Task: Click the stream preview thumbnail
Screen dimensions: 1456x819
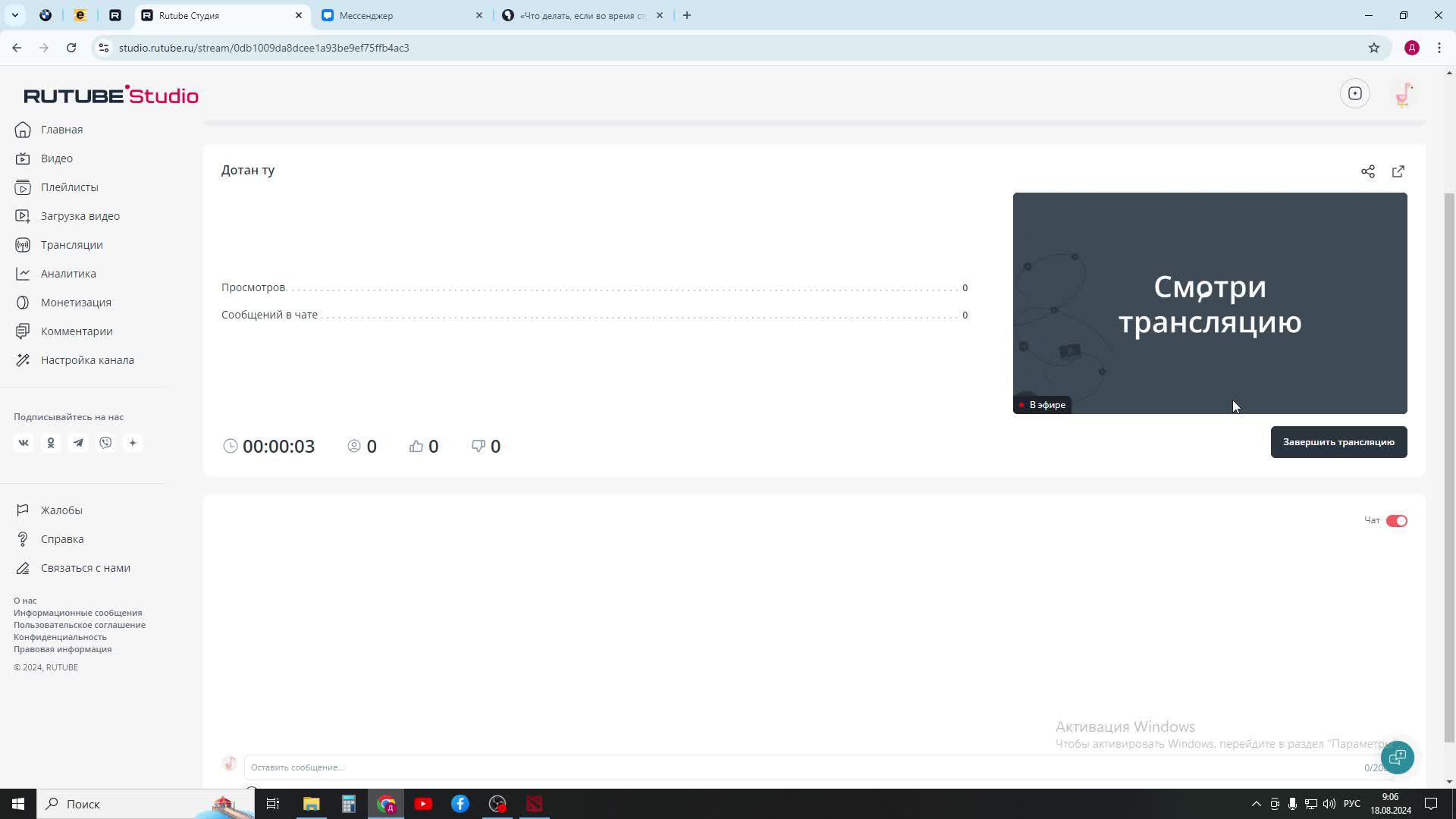Action: 1210,303
